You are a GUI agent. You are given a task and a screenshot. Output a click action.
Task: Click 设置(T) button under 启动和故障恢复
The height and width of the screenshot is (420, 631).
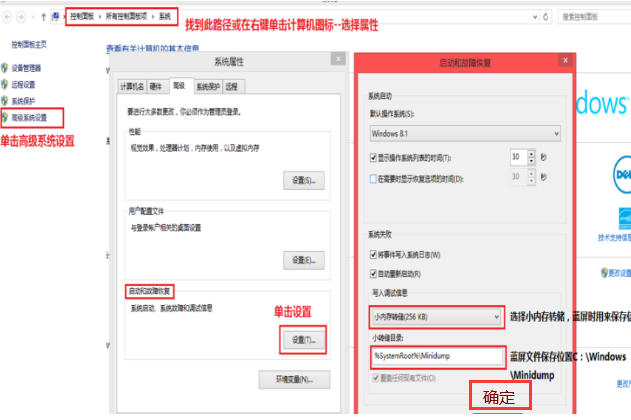[x=304, y=340]
